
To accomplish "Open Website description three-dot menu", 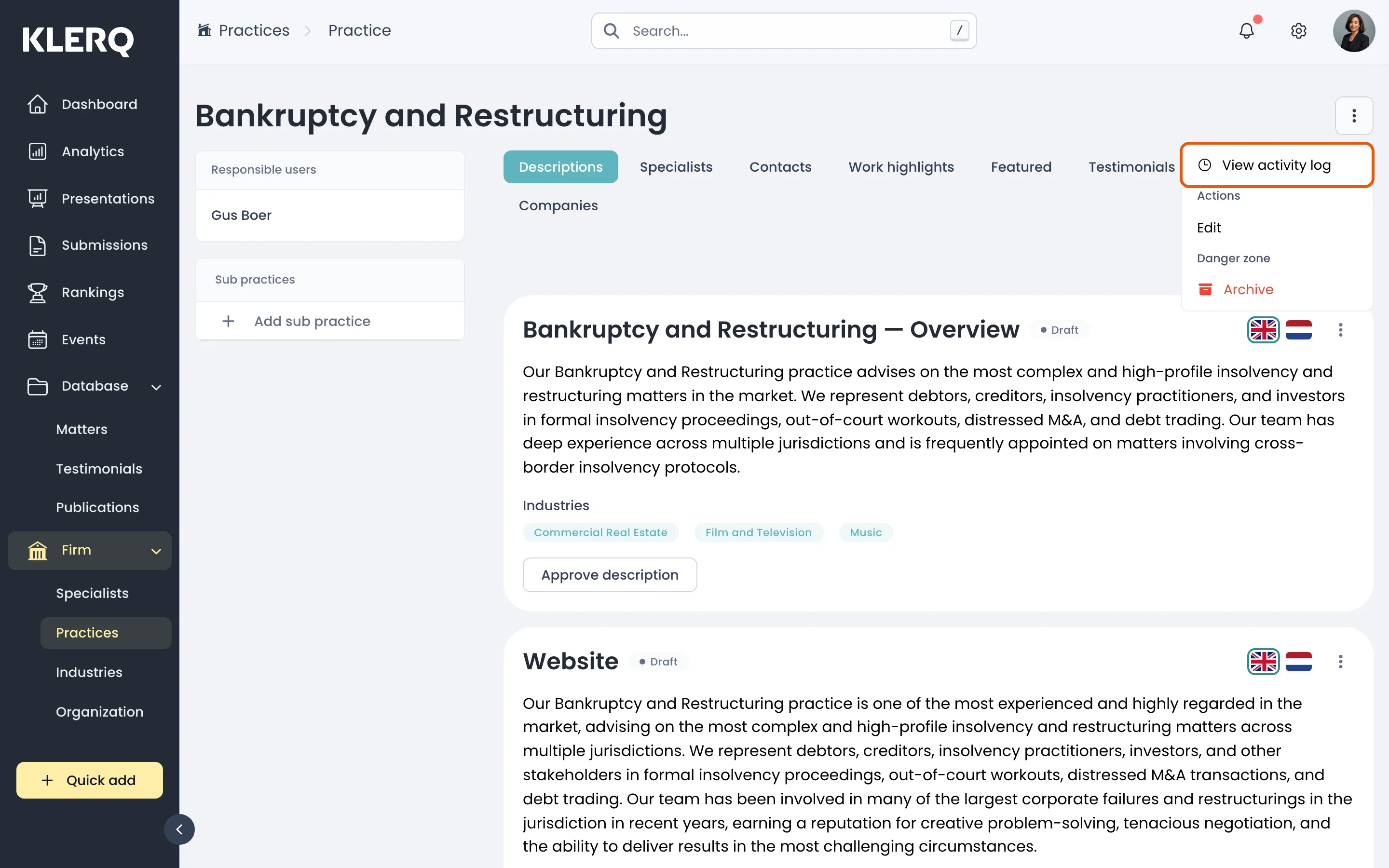I will tap(1341, 661).
